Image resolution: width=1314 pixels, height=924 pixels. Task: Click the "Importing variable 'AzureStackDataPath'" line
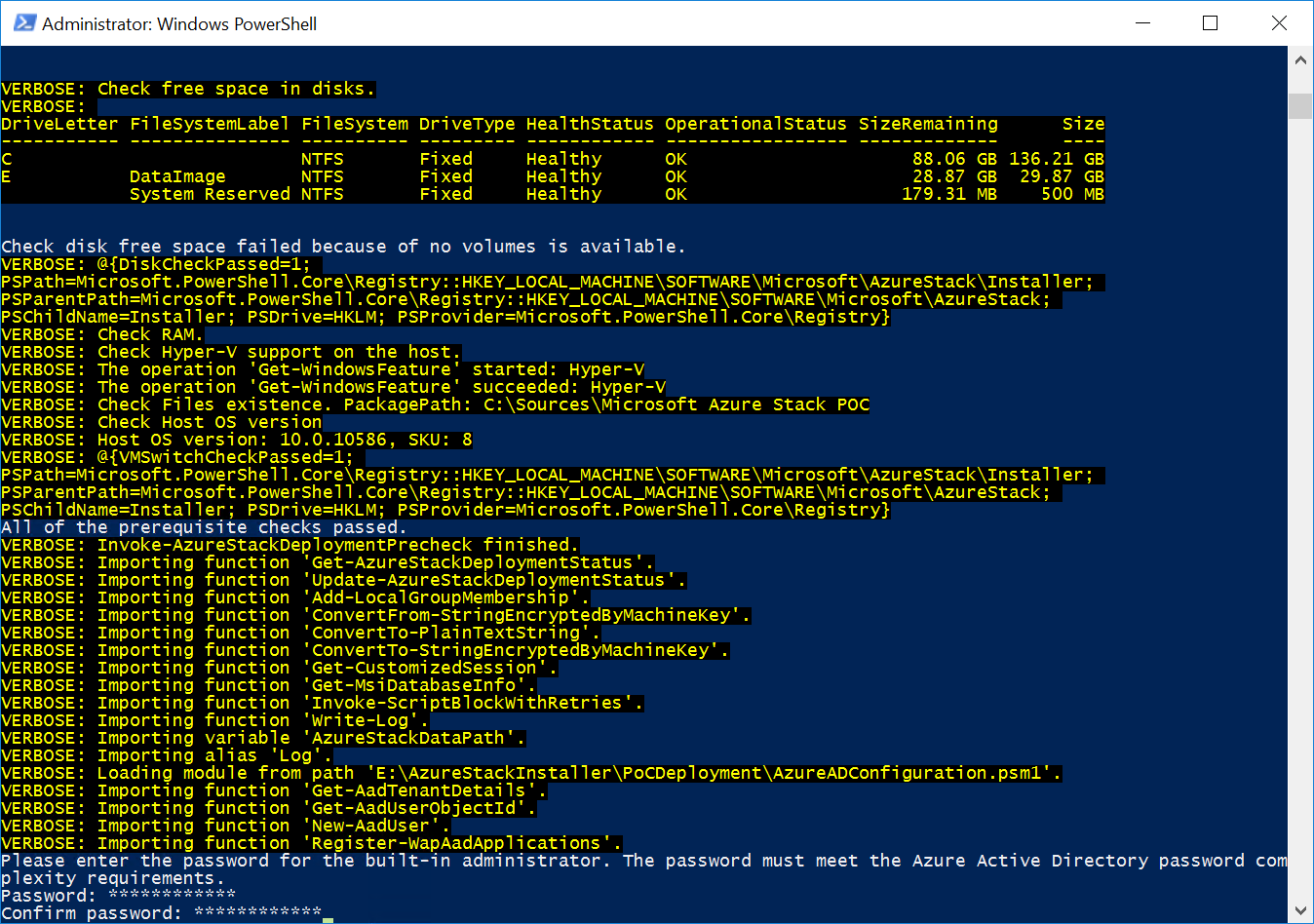pos(263,738)
